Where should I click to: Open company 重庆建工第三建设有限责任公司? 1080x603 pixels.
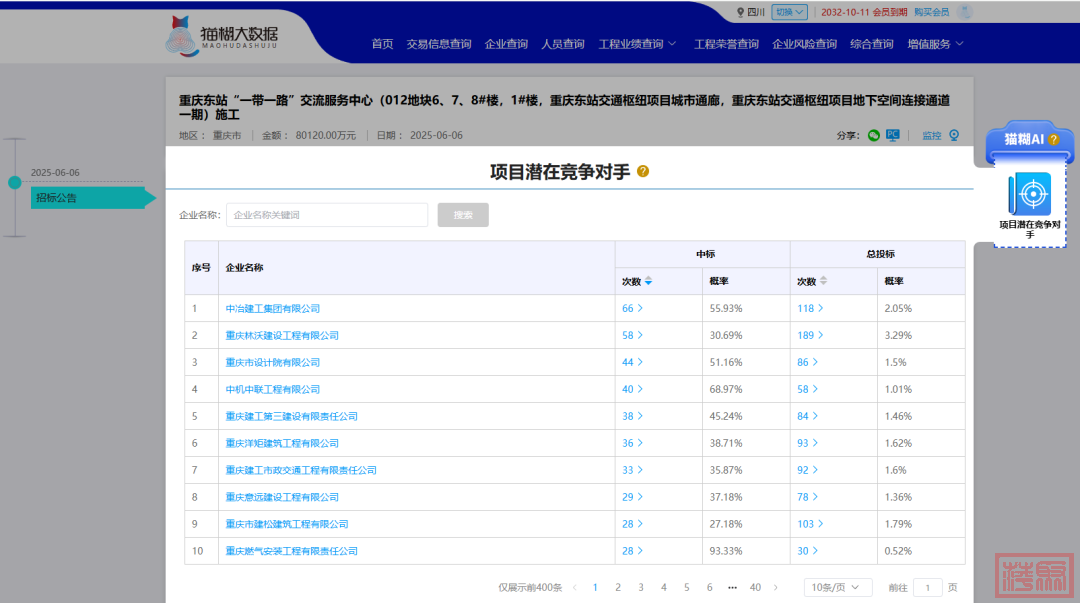[291, 416]
